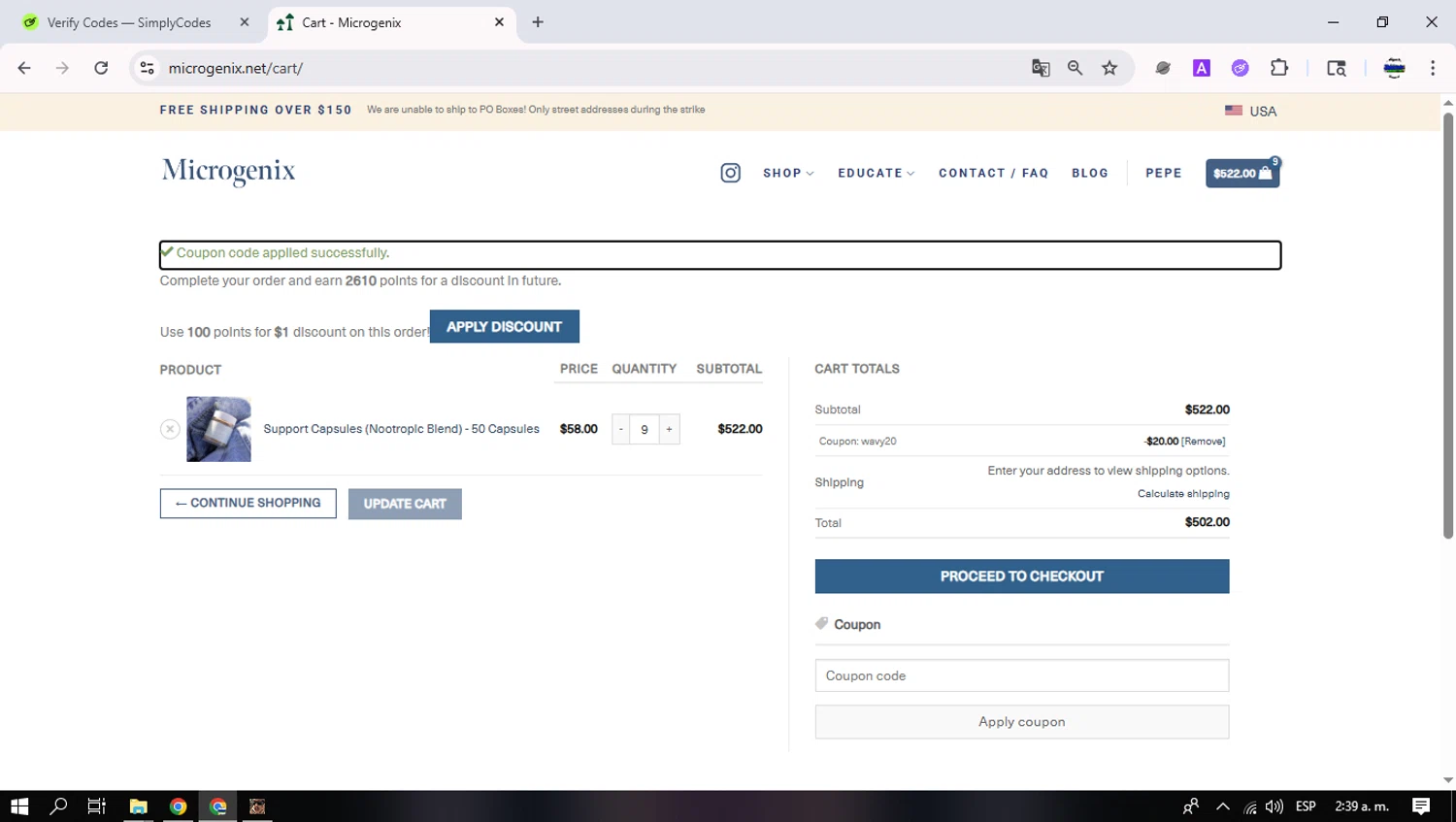Image resolution: width=1456 pixels, height=822 pixels.
Task: Bookmark this page with the star
Action: point(1109,68)
